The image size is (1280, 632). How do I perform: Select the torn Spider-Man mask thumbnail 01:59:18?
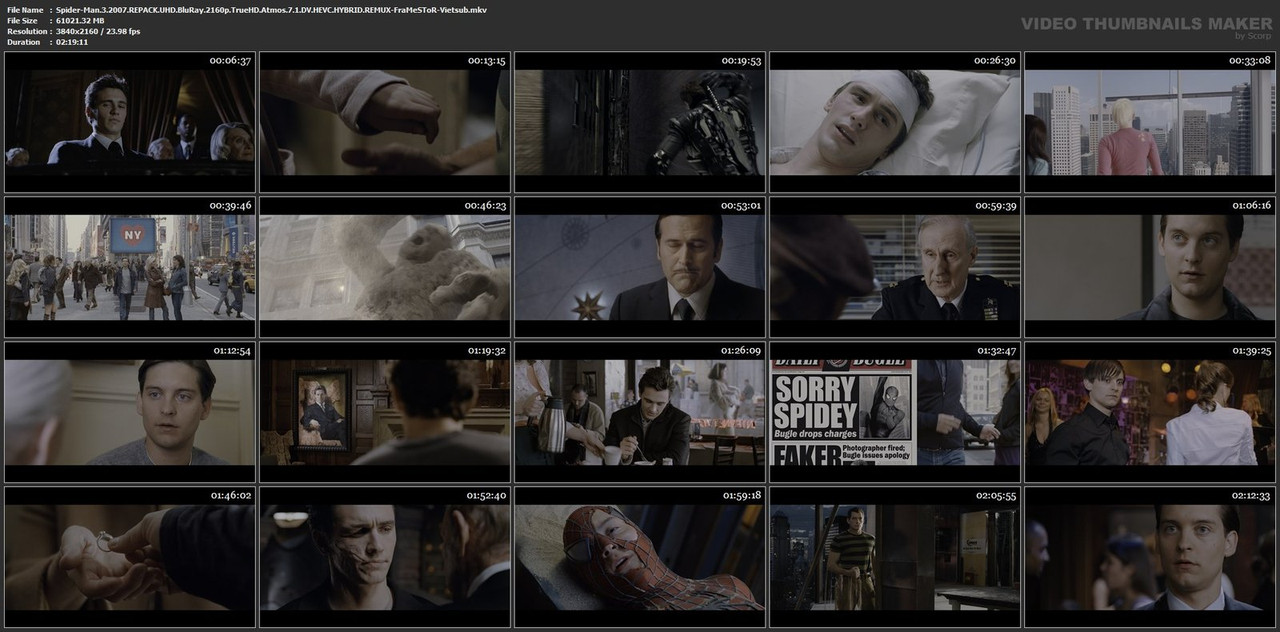(640, 557)
